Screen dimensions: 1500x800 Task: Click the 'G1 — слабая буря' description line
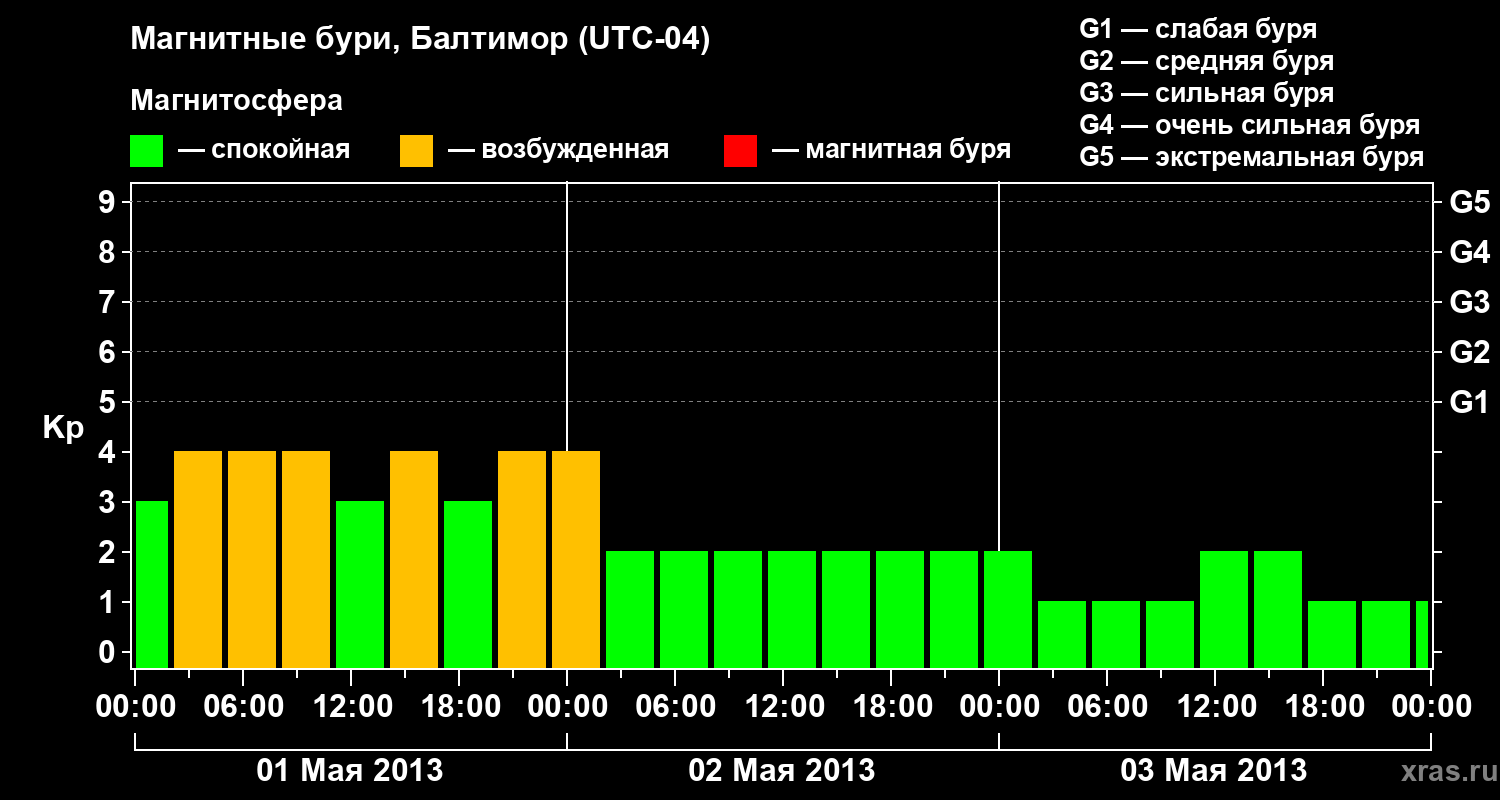click(x=1198, y=29)
